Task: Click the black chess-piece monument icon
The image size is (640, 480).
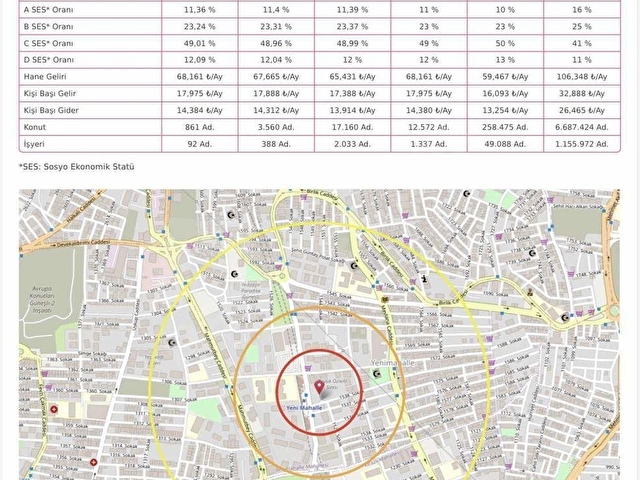Action: [x=425, y=279]
